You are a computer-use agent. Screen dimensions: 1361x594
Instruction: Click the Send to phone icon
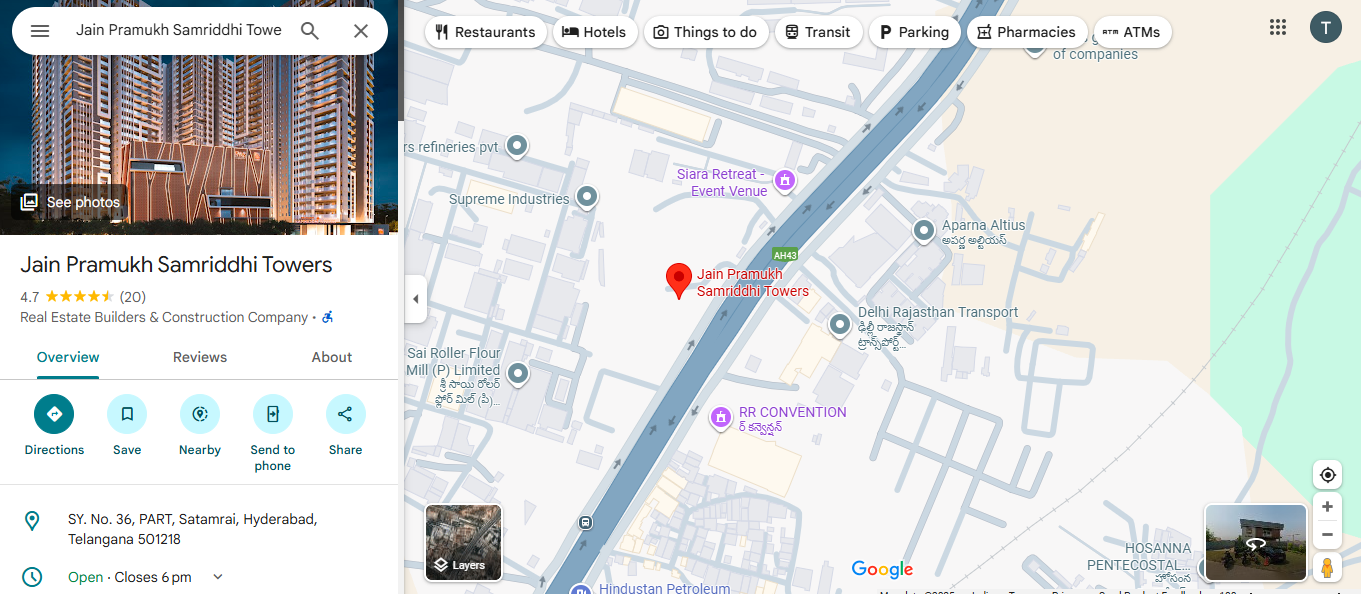pos(273,414)
